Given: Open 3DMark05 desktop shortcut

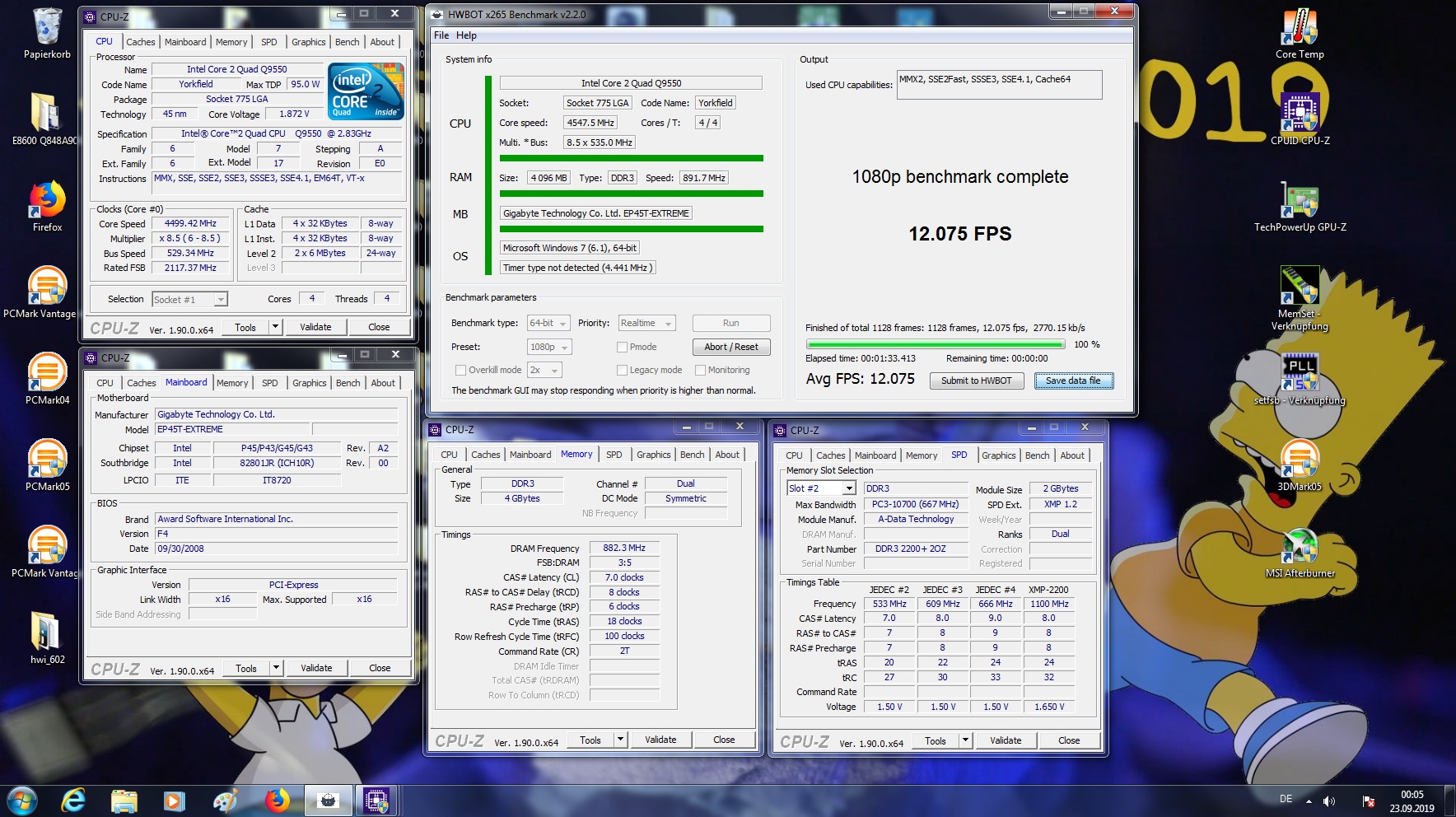Looking at the screenshot, I should coord(1300,465).
